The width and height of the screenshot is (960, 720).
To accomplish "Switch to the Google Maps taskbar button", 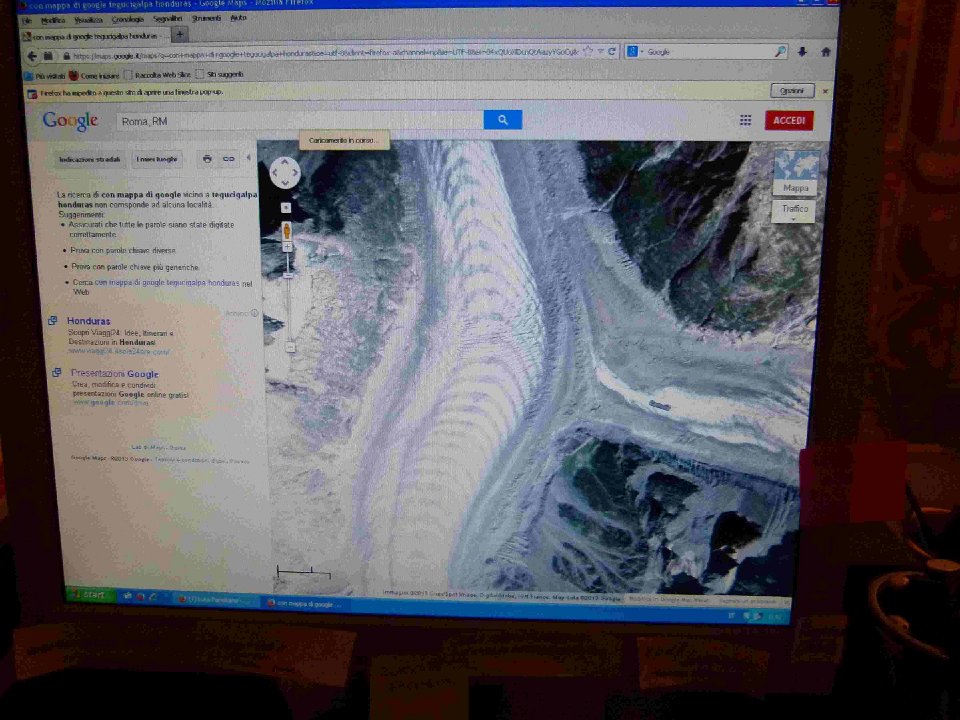I will click(x=305, y=604).
